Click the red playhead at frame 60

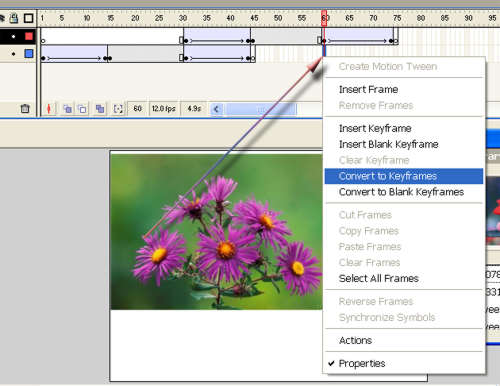point(324,18)
